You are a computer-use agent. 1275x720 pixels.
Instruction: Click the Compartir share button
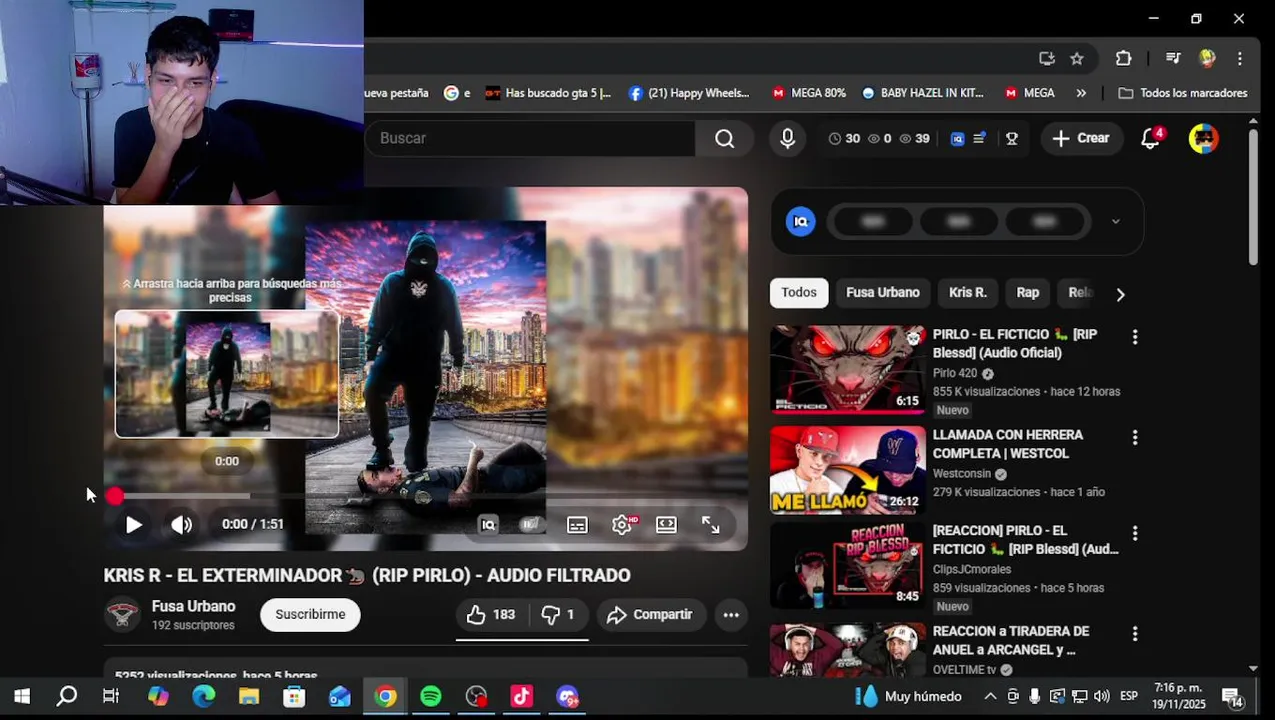651,615
